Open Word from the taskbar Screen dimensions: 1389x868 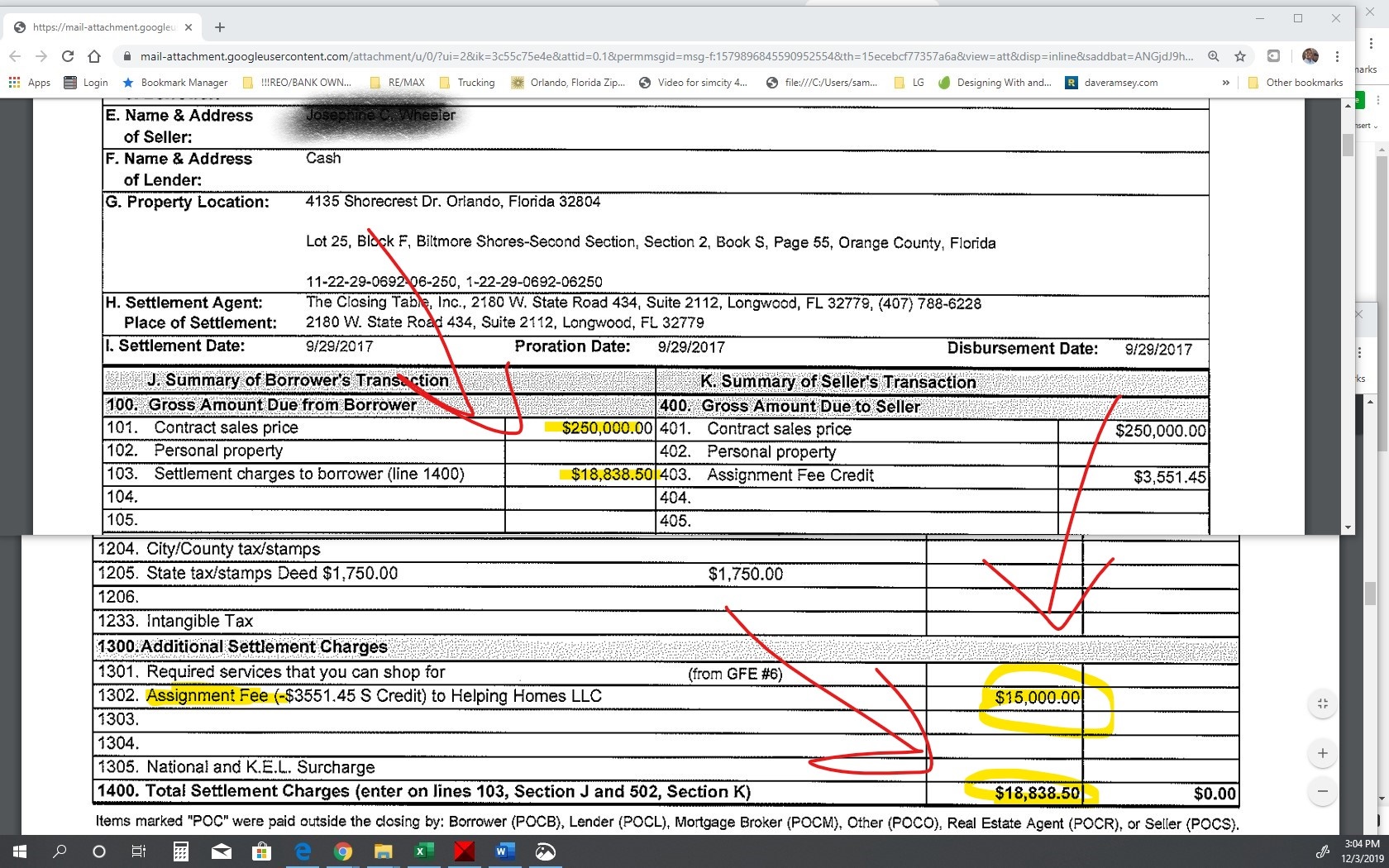[x=504, y=851]
